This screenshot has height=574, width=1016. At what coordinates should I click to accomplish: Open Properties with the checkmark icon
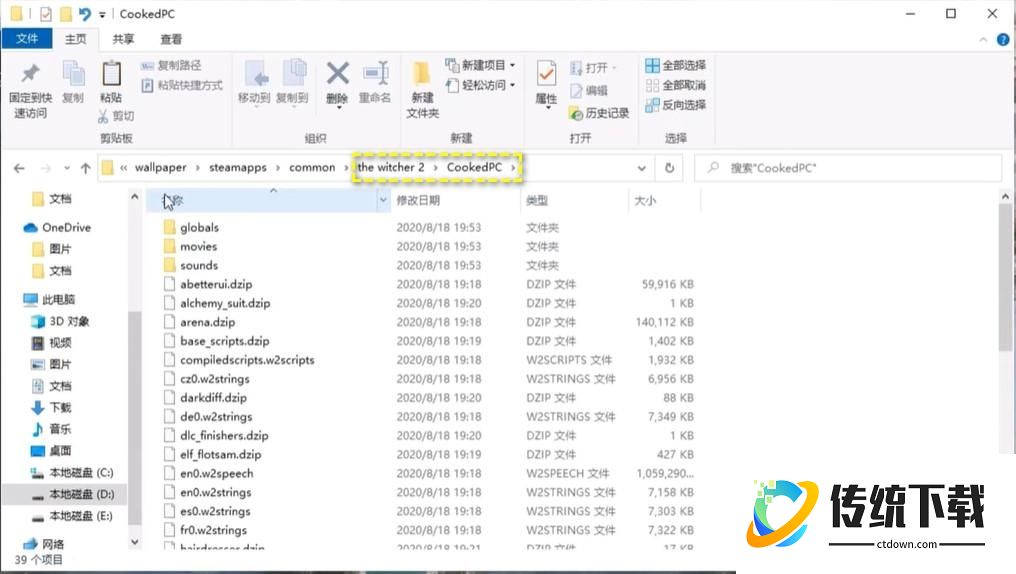click(x=546, y=75)
